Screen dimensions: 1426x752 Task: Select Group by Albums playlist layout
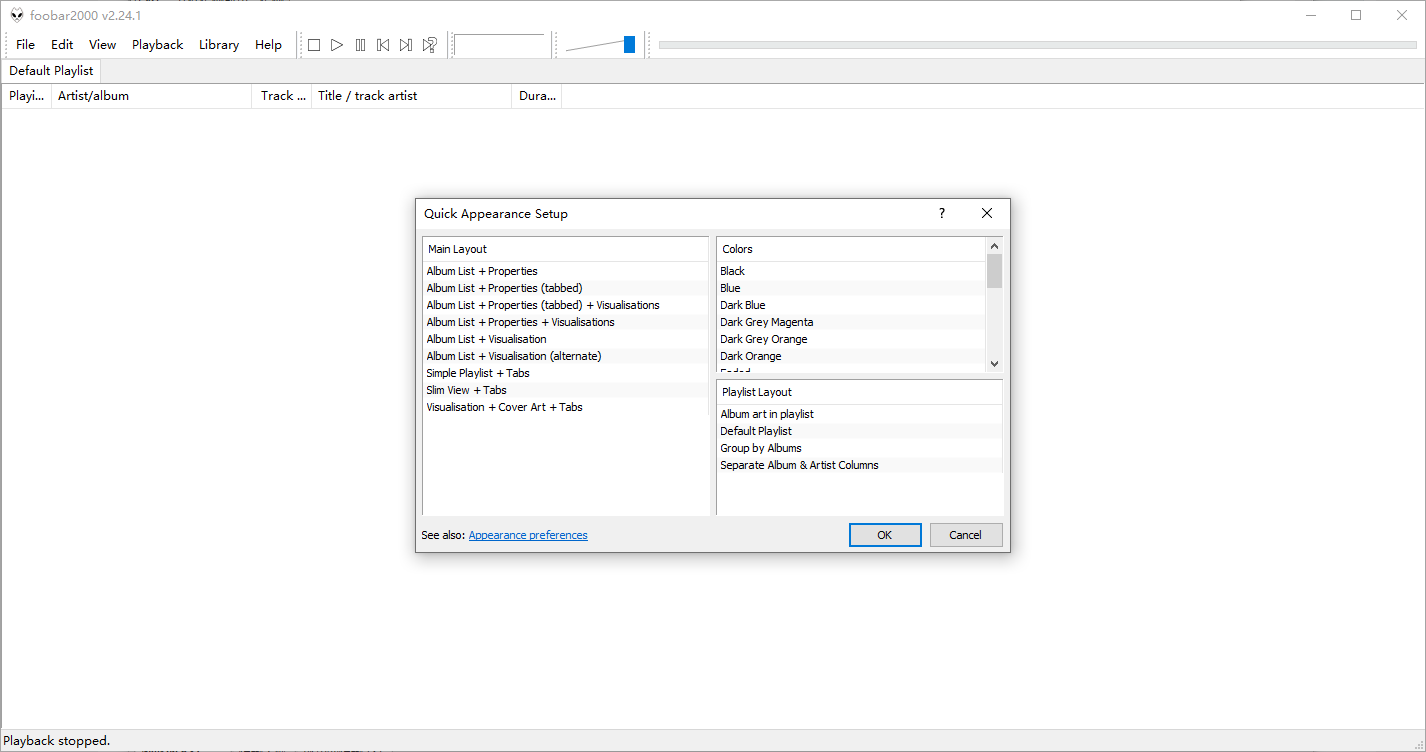(760, 448)
